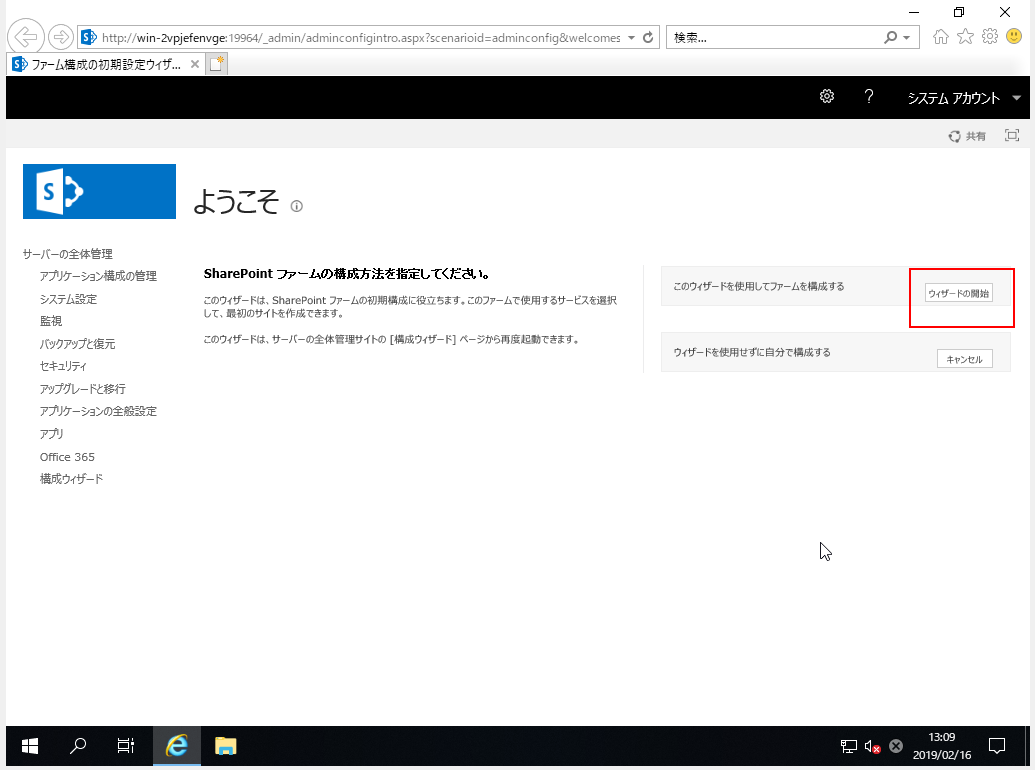Click Internet Explorer taskbar icon
This screenshot has width=1035, height=770.
[177, 746]
